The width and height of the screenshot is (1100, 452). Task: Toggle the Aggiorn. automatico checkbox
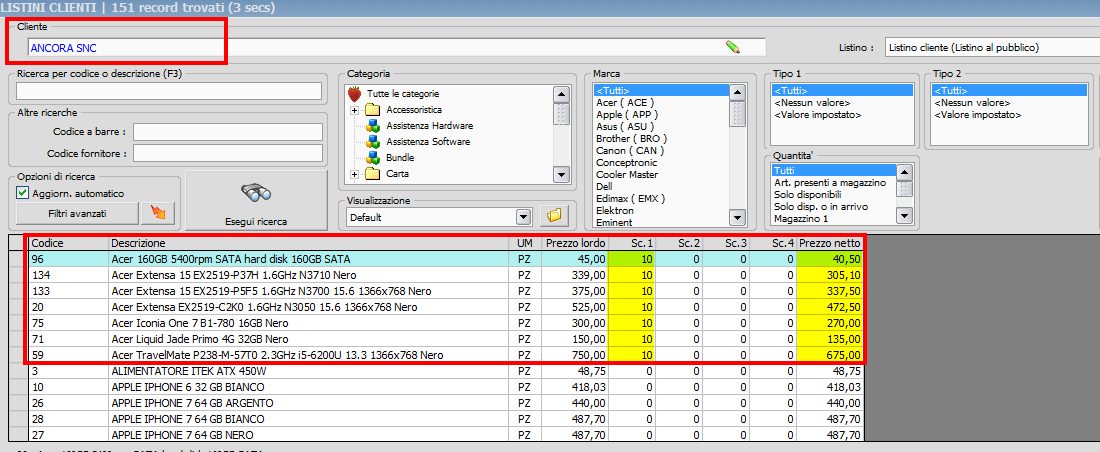[x=22, y=193]
